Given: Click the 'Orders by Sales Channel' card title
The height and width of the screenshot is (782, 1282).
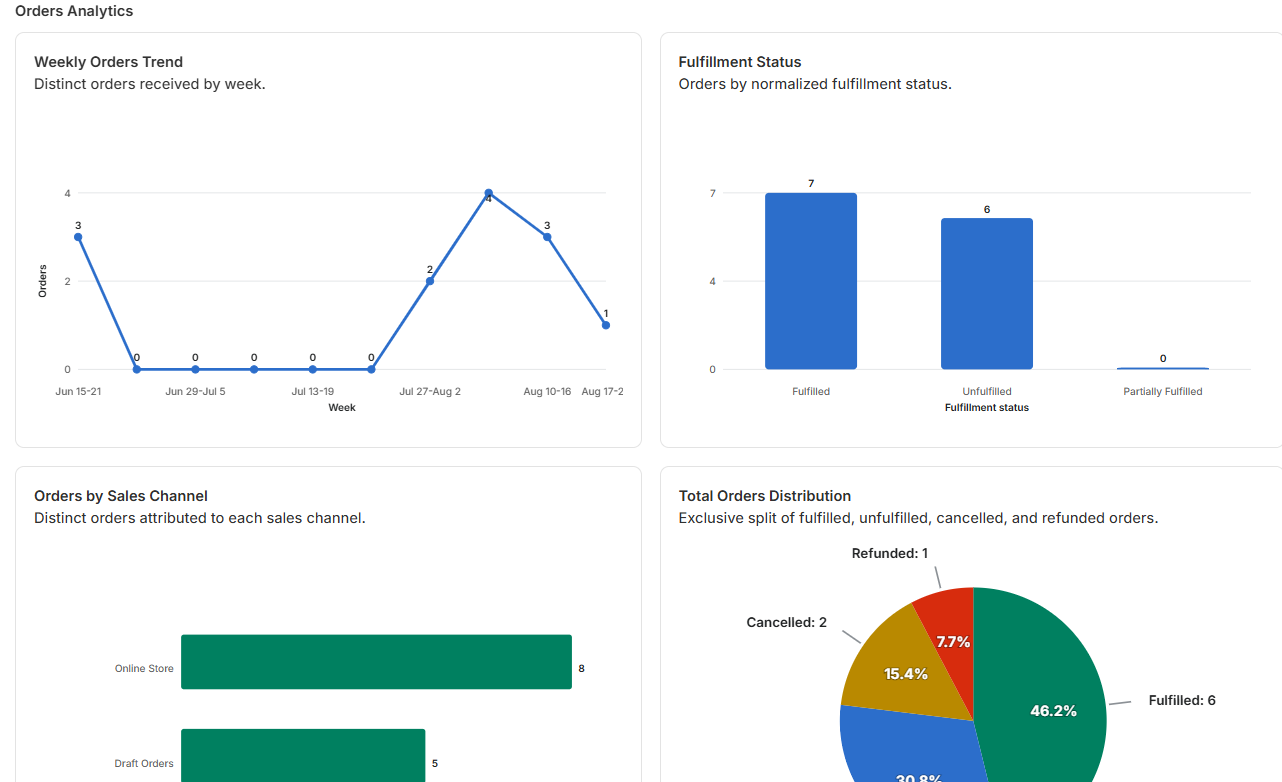Looking at the screenshot, I should point(121,496).
